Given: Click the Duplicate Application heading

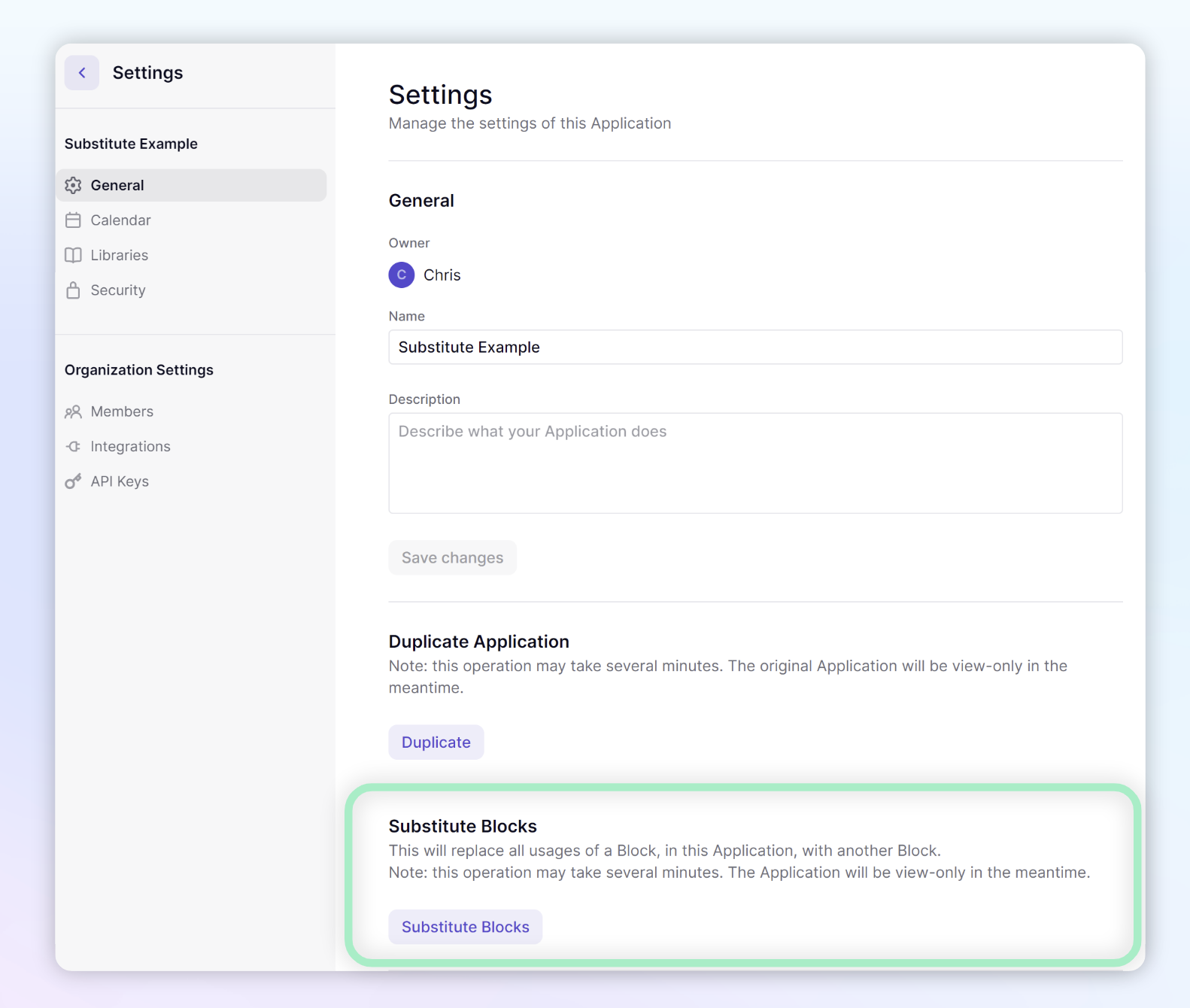Looking at the screenshot, I should 479,642.
